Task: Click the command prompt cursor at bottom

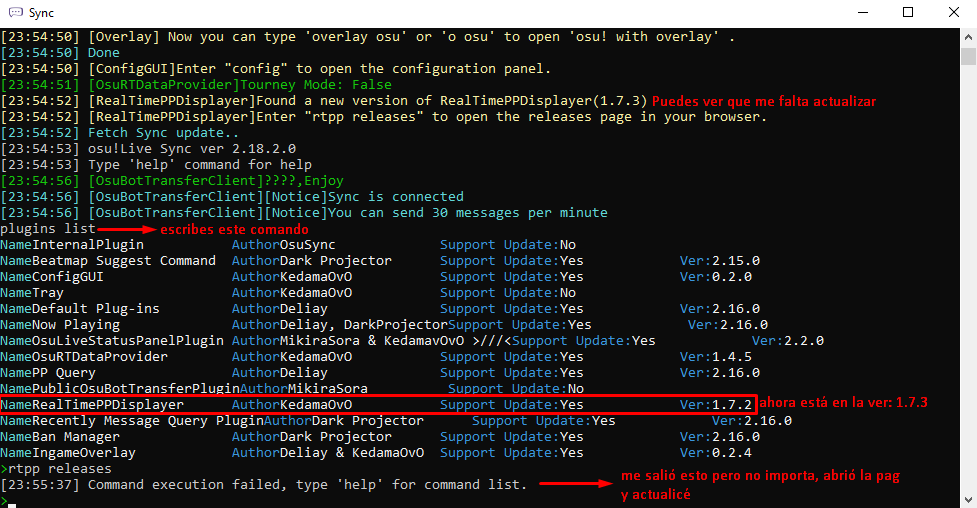Action: (11, 504)
